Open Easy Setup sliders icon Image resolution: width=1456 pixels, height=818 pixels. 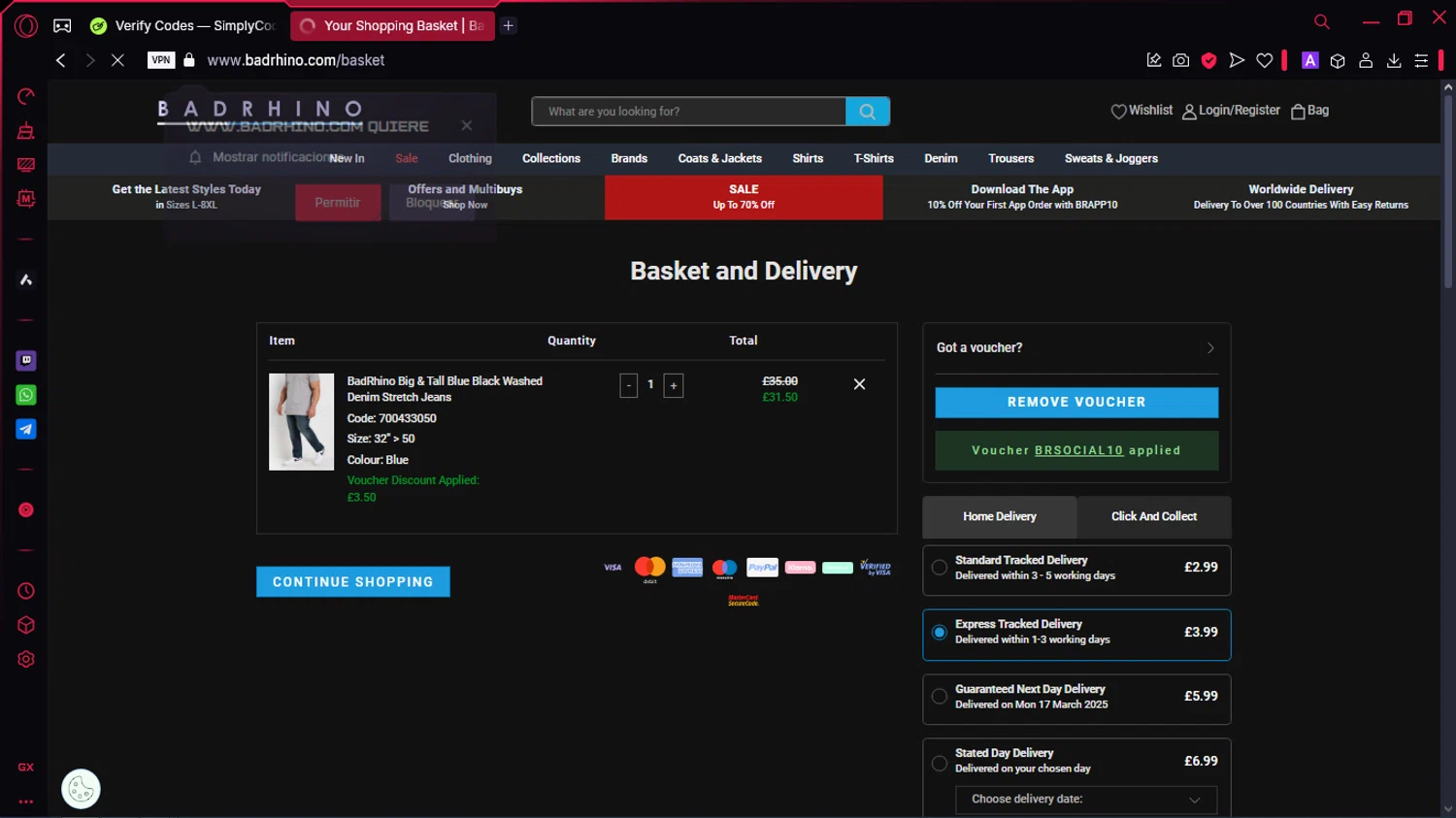1421,60
